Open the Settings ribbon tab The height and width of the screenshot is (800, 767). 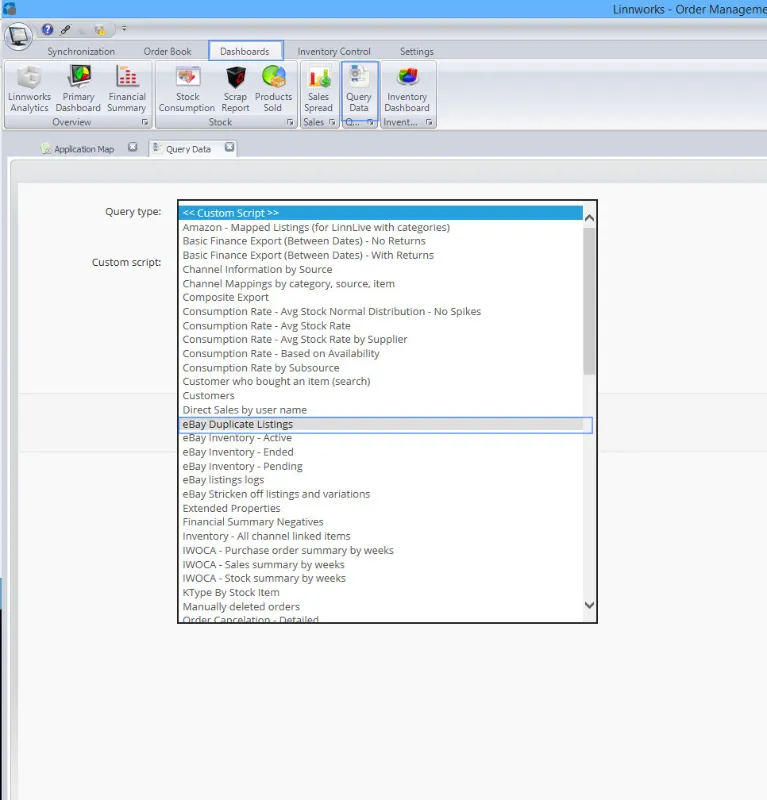[x=416, y=52]
